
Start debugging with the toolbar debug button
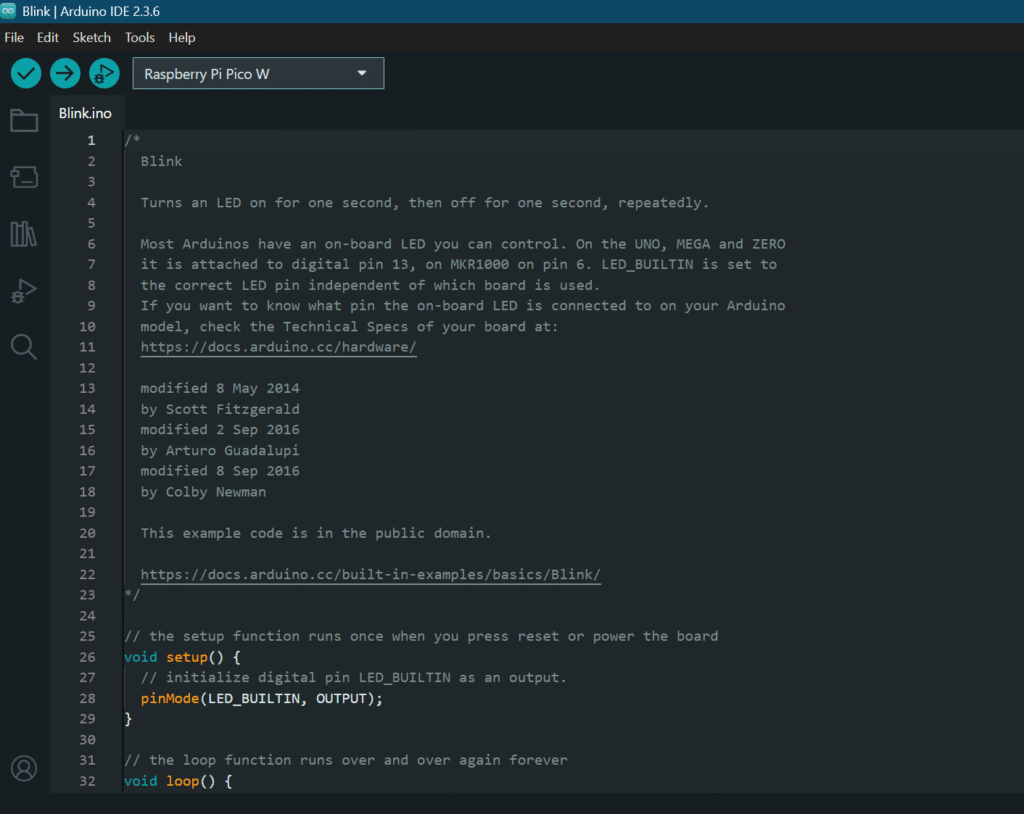click(104, 73)
